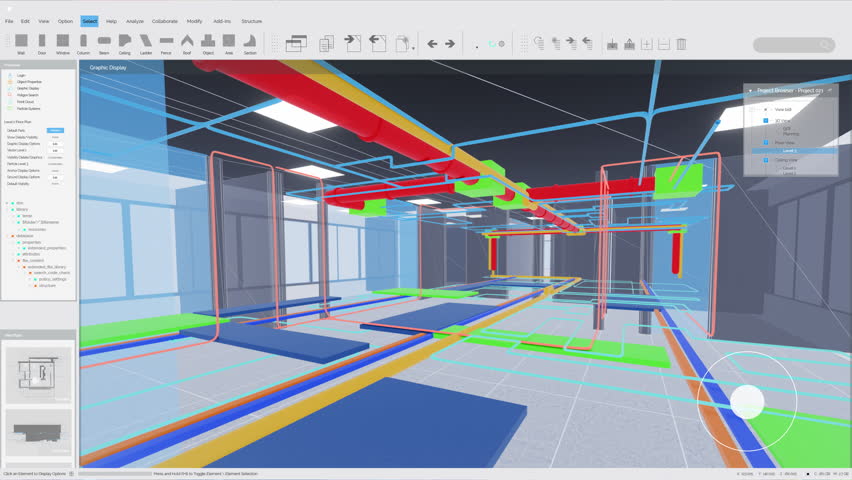Screen dimensions: 852x480
Task: Choose the Window tool in toolbar
Action: (63, 42)
